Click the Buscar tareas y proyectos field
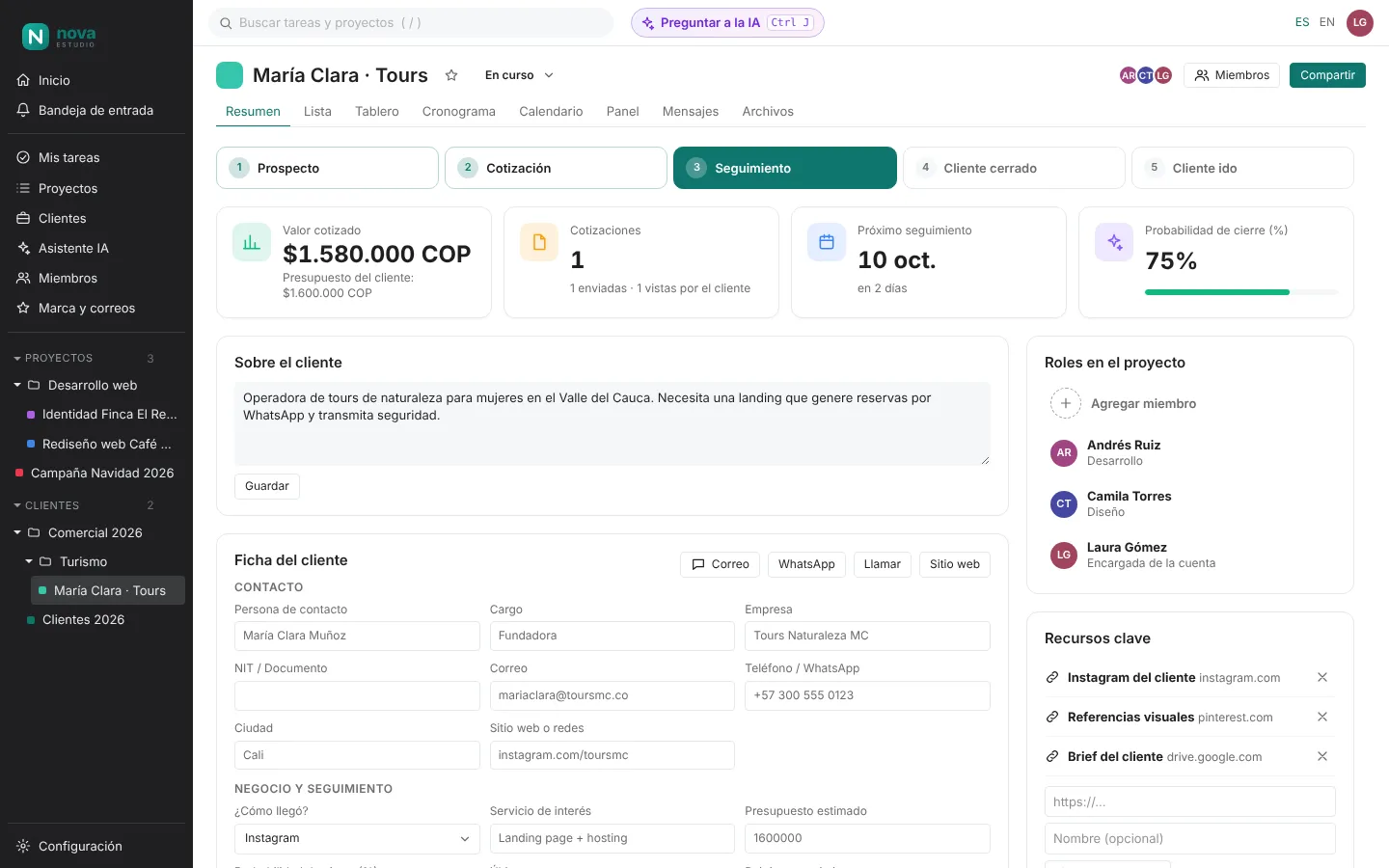 (411, 23)
